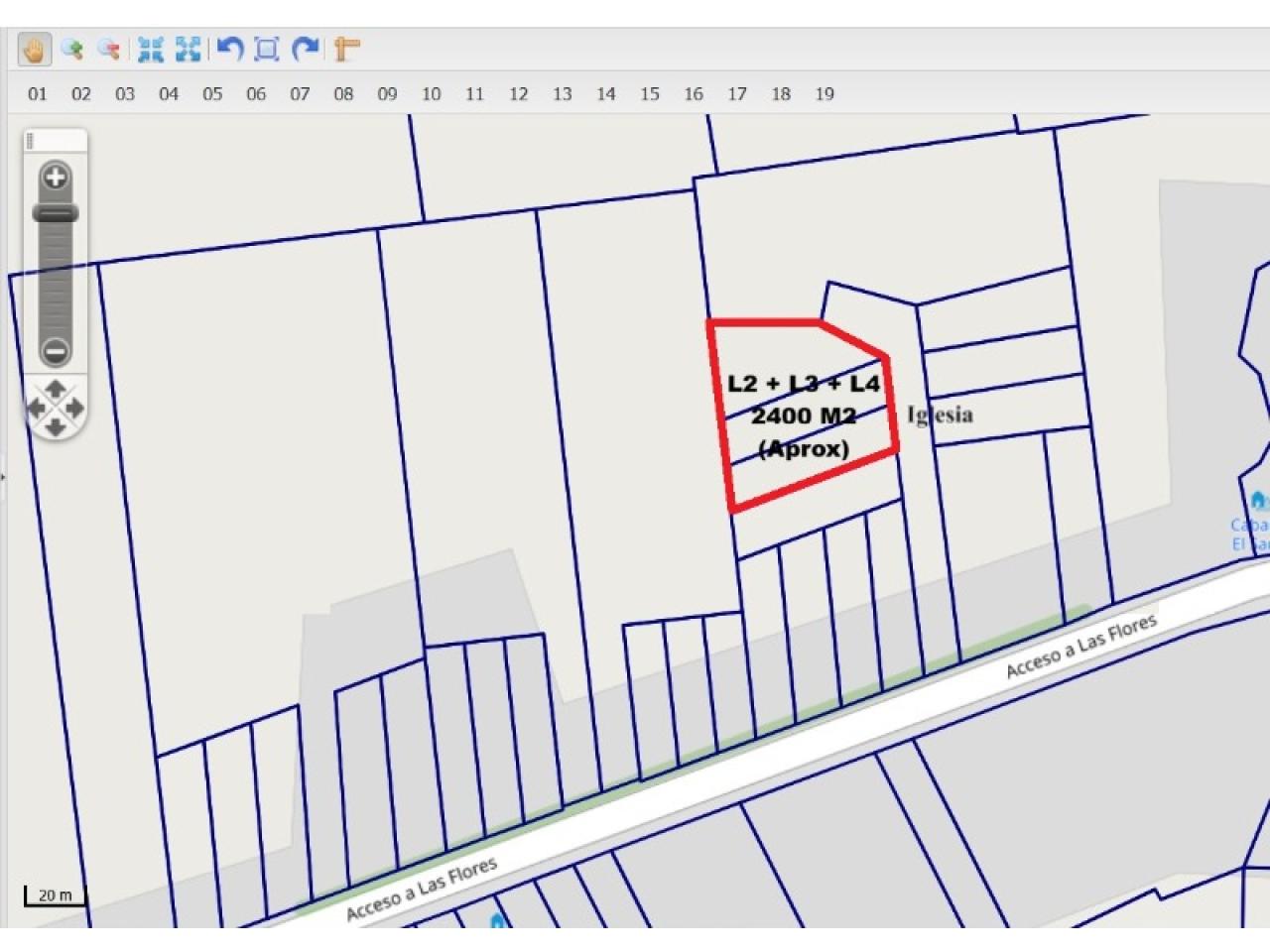Pan the map down with arrow
1270x952 pixels.
tap(56, 427)
